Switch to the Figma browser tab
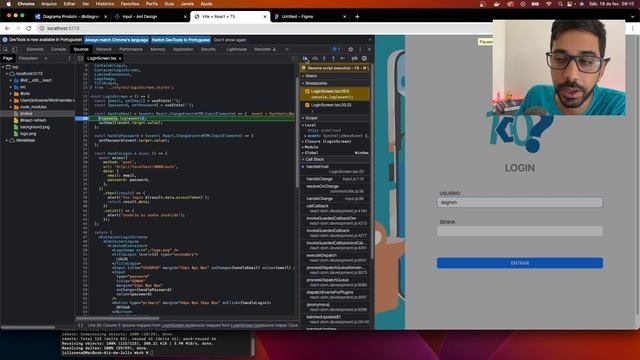The image size is (640, 360). (310, 17)
